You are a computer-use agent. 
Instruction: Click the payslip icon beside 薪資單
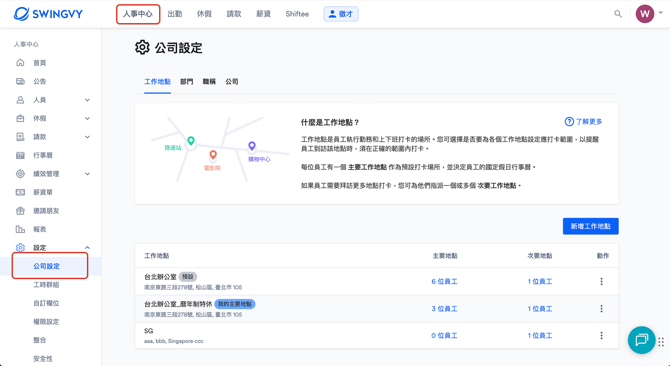coord(20,192)
